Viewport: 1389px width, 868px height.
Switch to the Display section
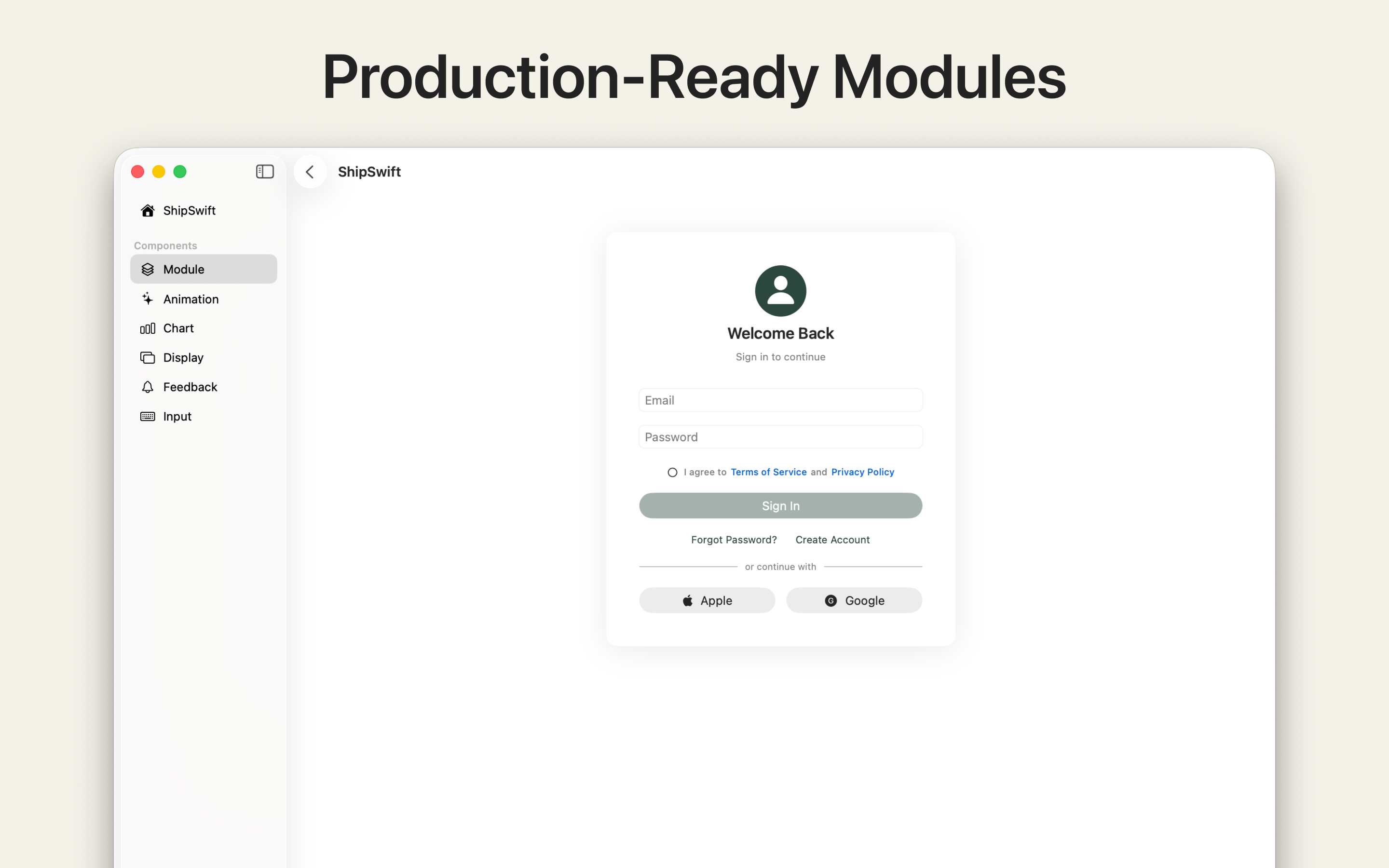click(x=203, y=358)
